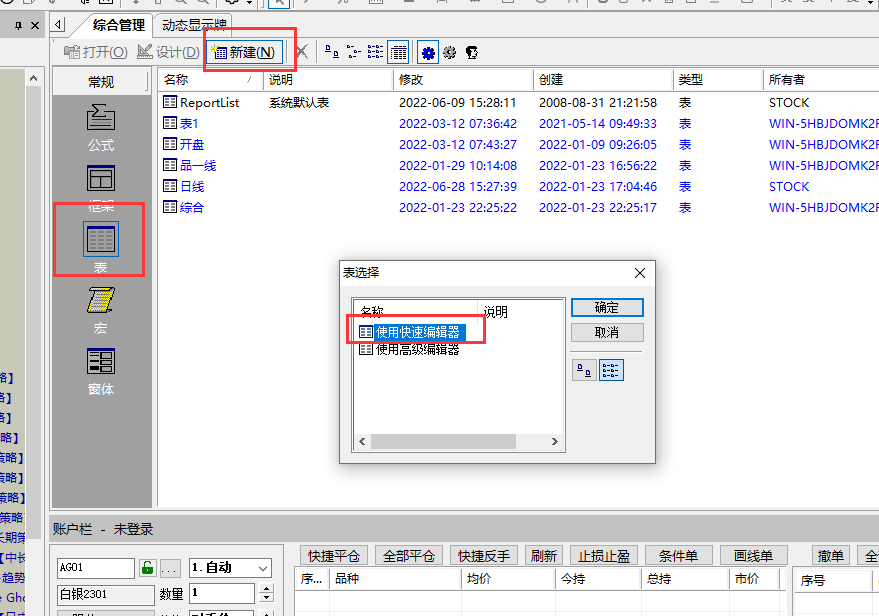The image size is (879, 616).
Task: Click the 刷新 refresh button
Action: coord(544,555)
